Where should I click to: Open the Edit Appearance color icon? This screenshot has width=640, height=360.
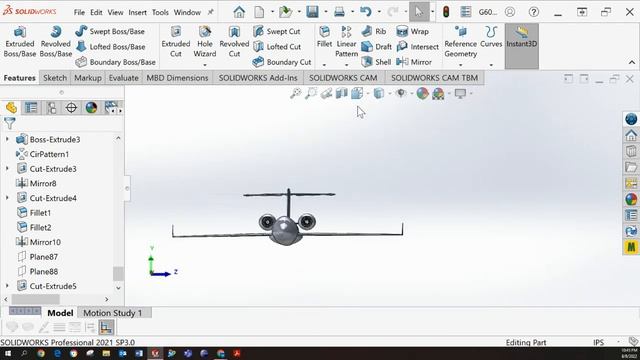click(422, 93)
